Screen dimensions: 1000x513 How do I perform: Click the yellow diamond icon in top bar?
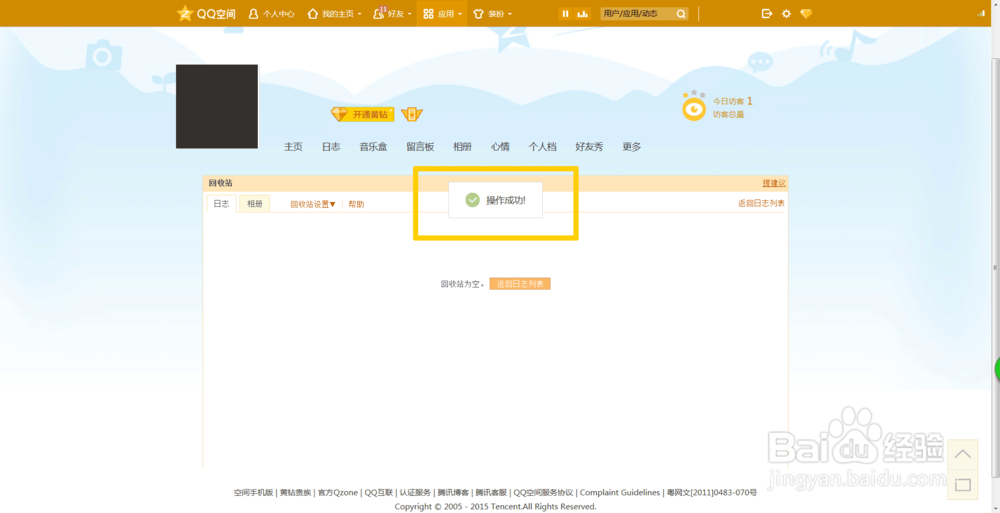(x=806, y=13)
